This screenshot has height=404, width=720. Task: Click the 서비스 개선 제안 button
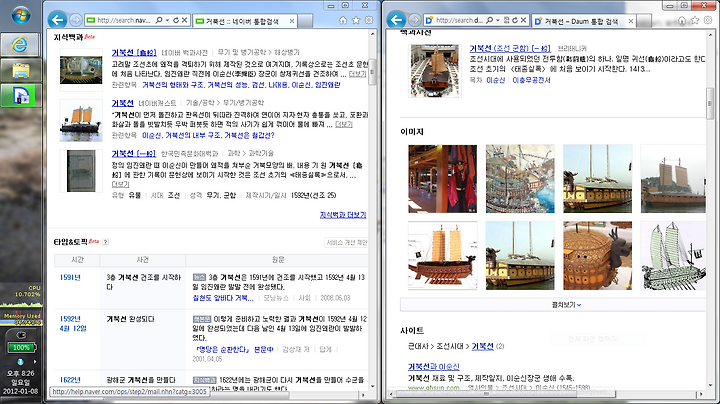(x=347, y=242)
